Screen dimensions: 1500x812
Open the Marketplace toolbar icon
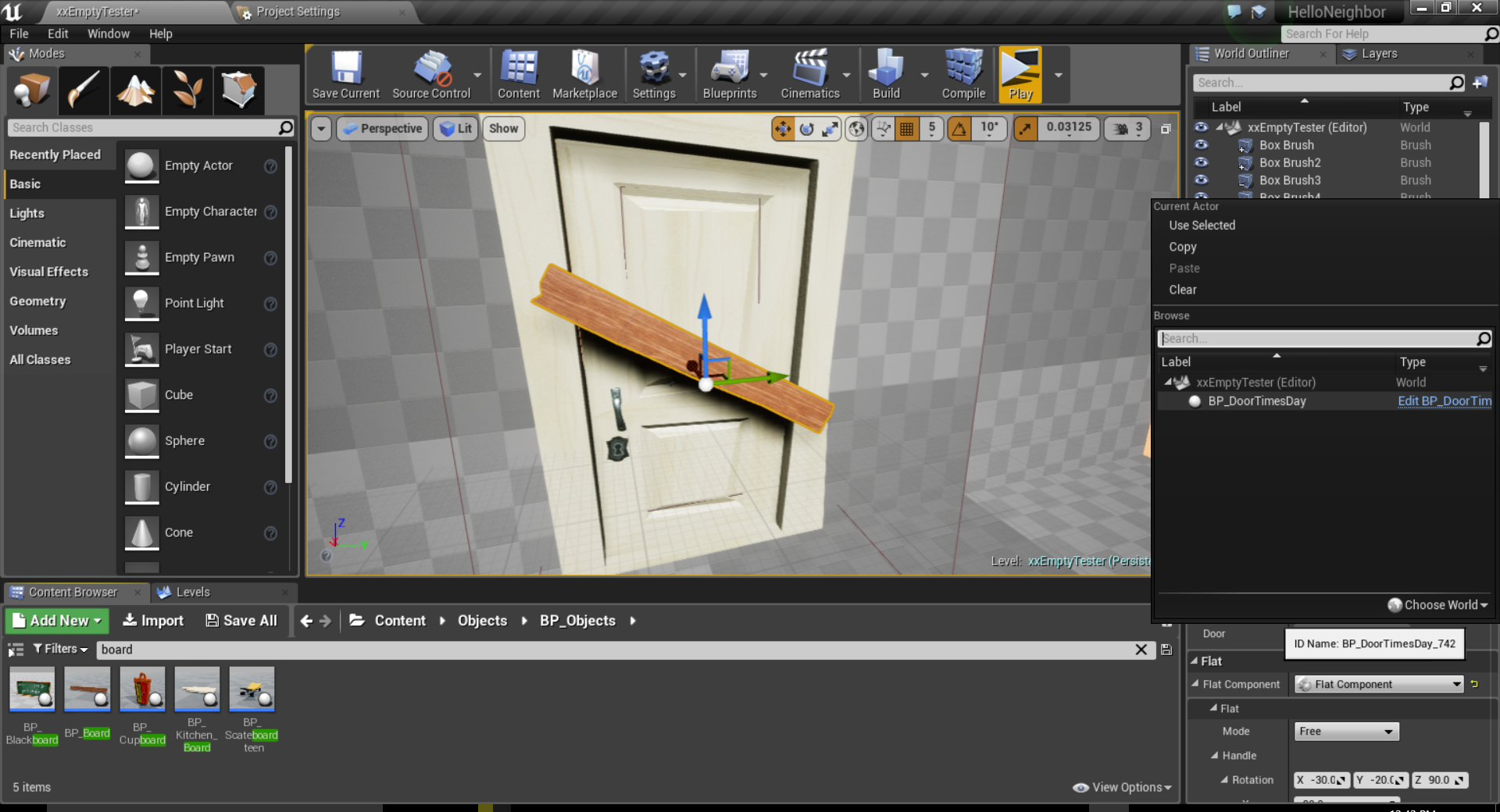584,75
